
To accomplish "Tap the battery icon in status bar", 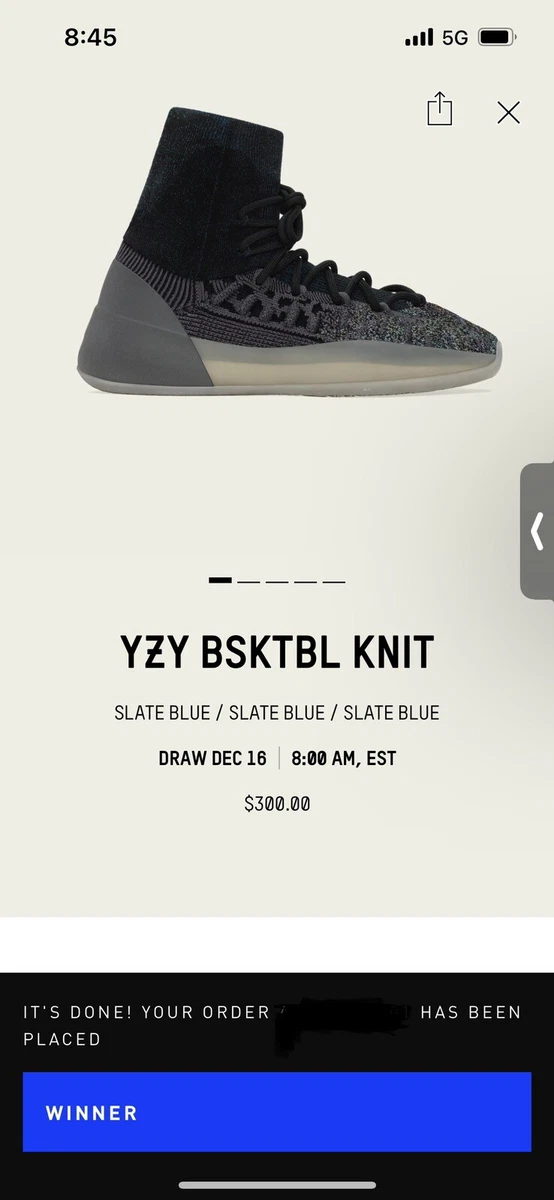I will [497, 37].
